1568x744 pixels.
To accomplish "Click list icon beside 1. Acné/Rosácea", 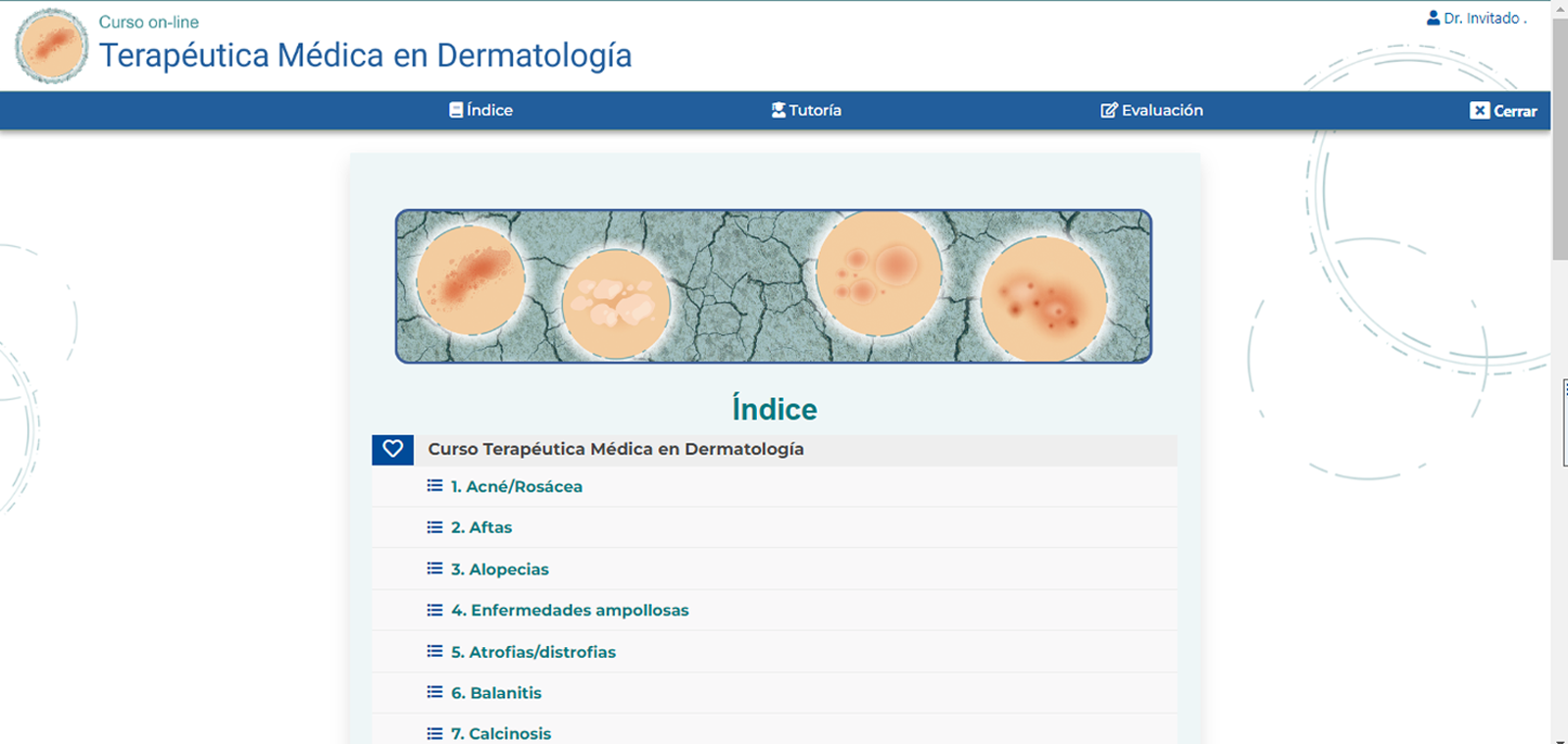I will pos(434,485).
